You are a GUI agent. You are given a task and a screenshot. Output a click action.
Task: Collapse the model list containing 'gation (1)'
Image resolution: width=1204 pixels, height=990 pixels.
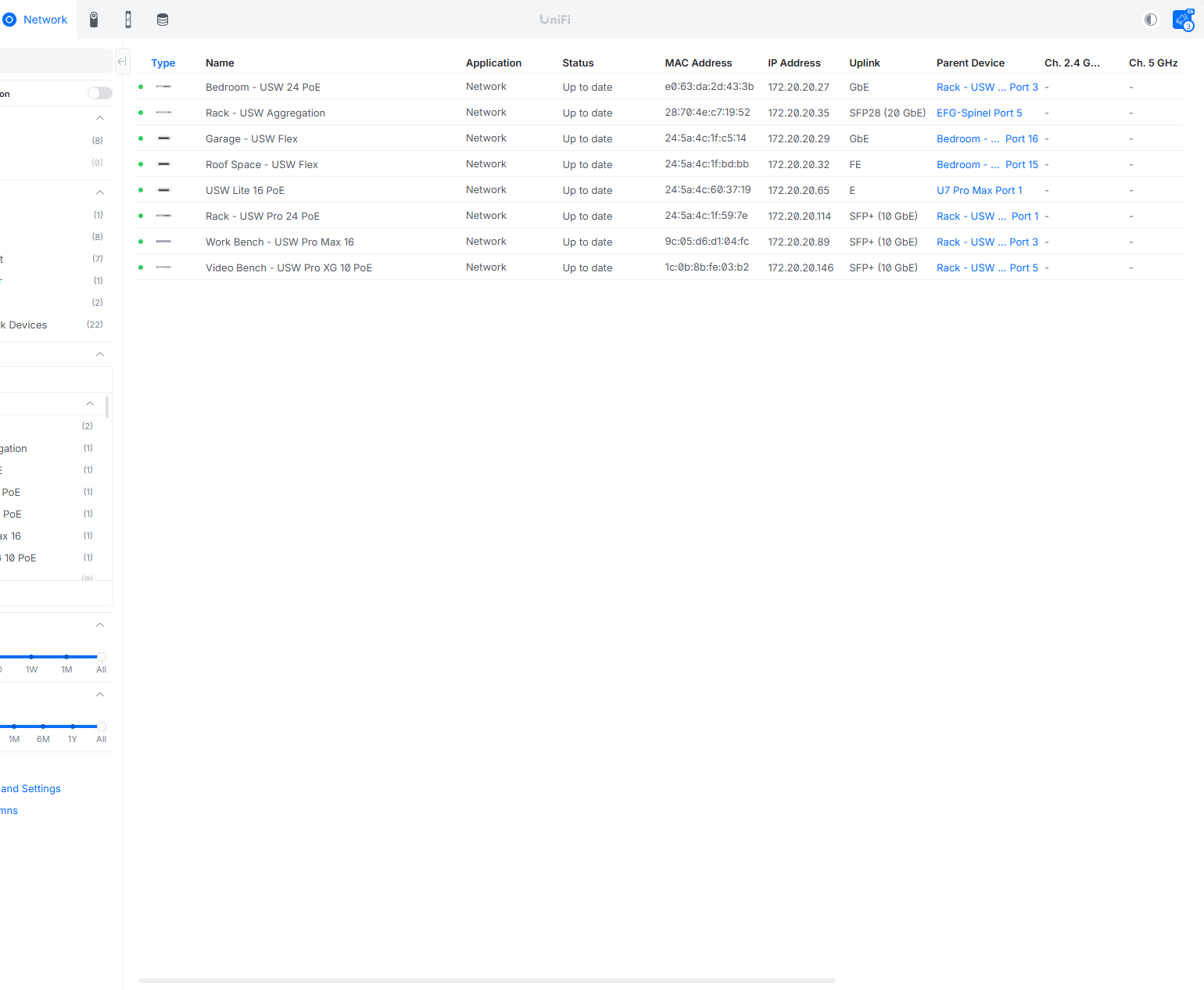pos(90,404)
